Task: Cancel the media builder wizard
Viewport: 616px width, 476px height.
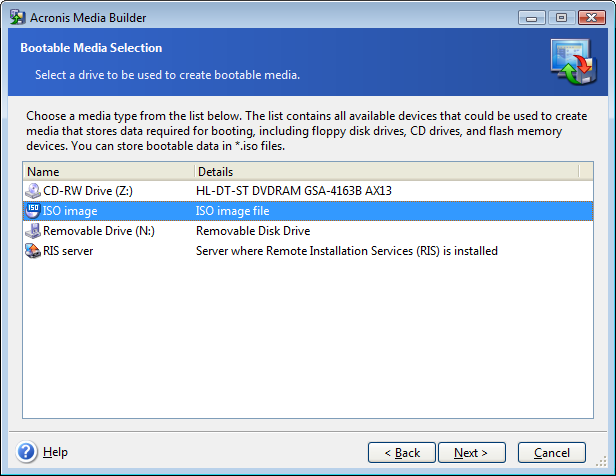Action: tap(552, 452)
